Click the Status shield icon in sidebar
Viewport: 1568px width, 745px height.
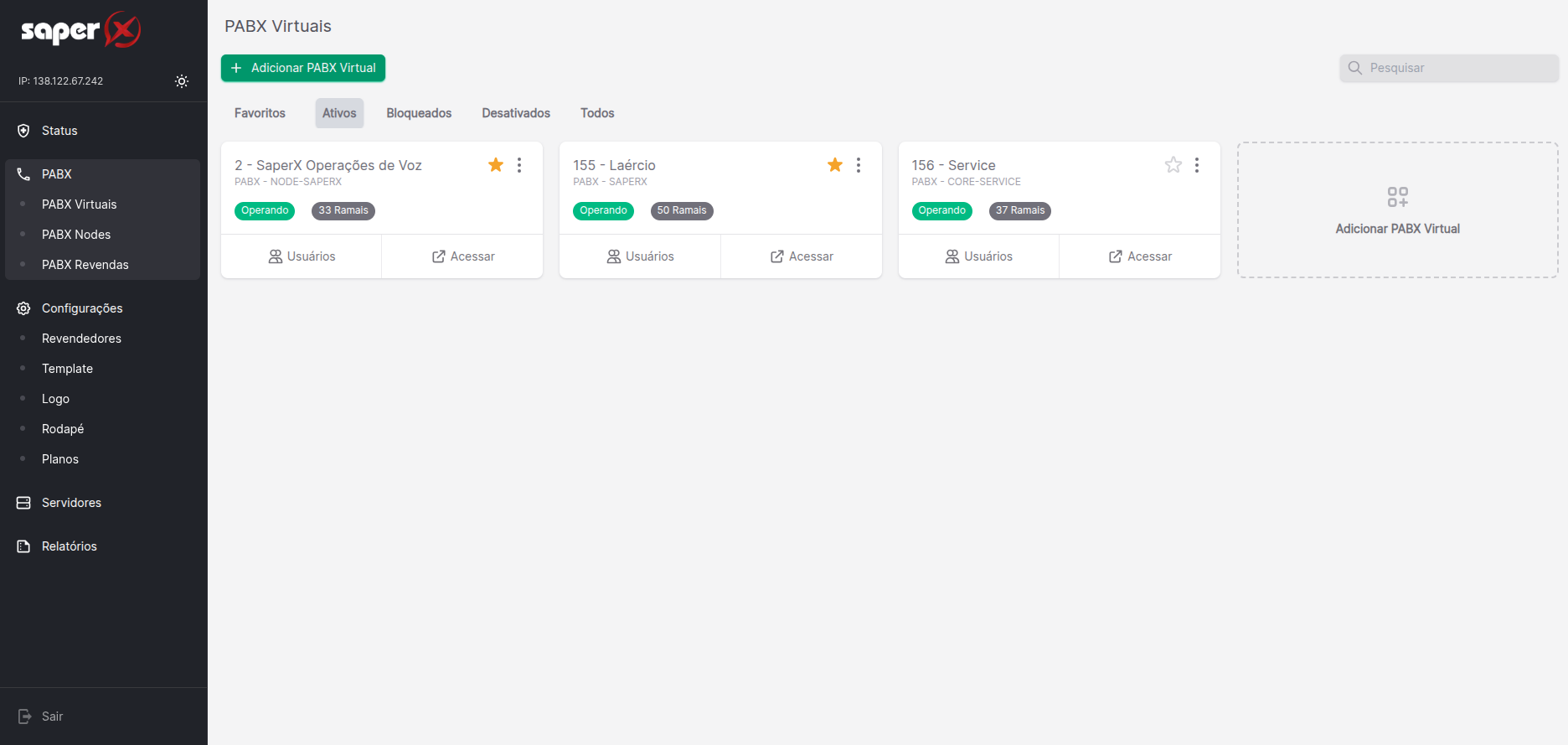coord(23,131)
